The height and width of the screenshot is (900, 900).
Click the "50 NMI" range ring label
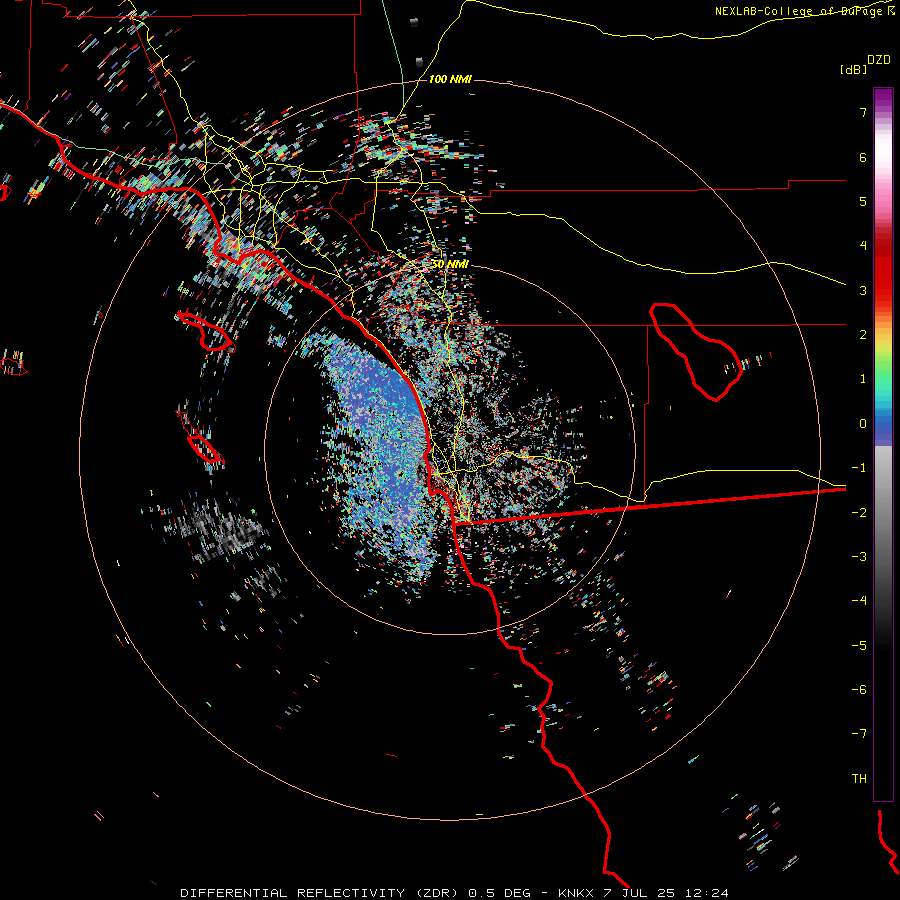click(x=450, y=264)
